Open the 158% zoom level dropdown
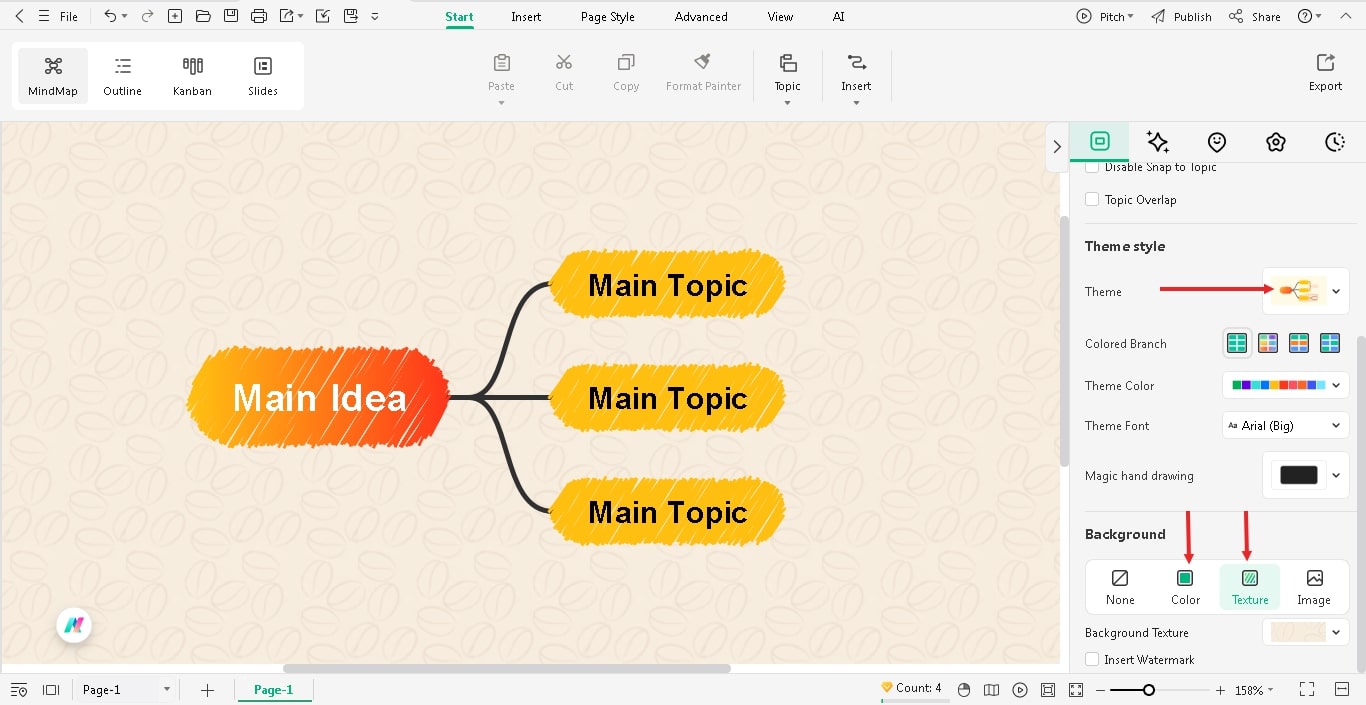This screenshot has height=705, width=1366. point(1254,690)
